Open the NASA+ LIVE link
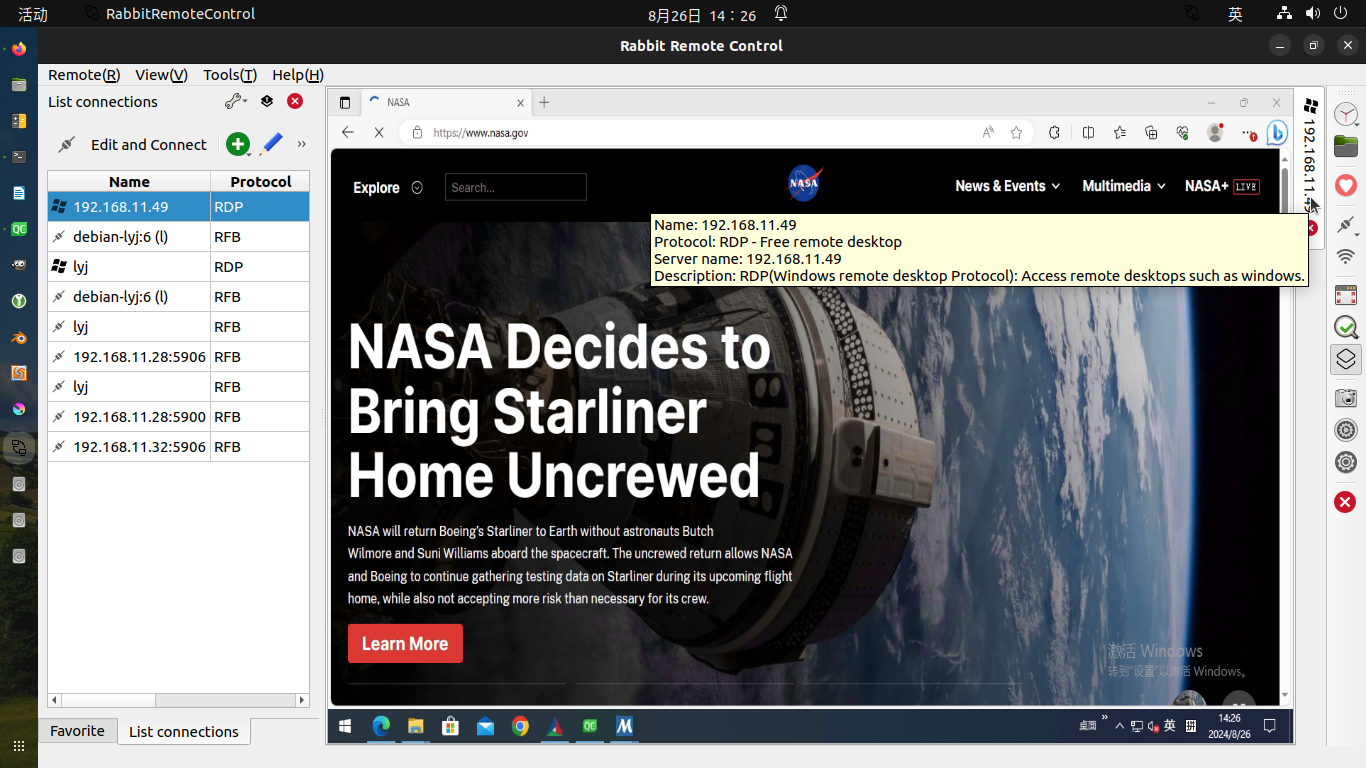Screen dimensions: 1366x768 click(1222, 186)
